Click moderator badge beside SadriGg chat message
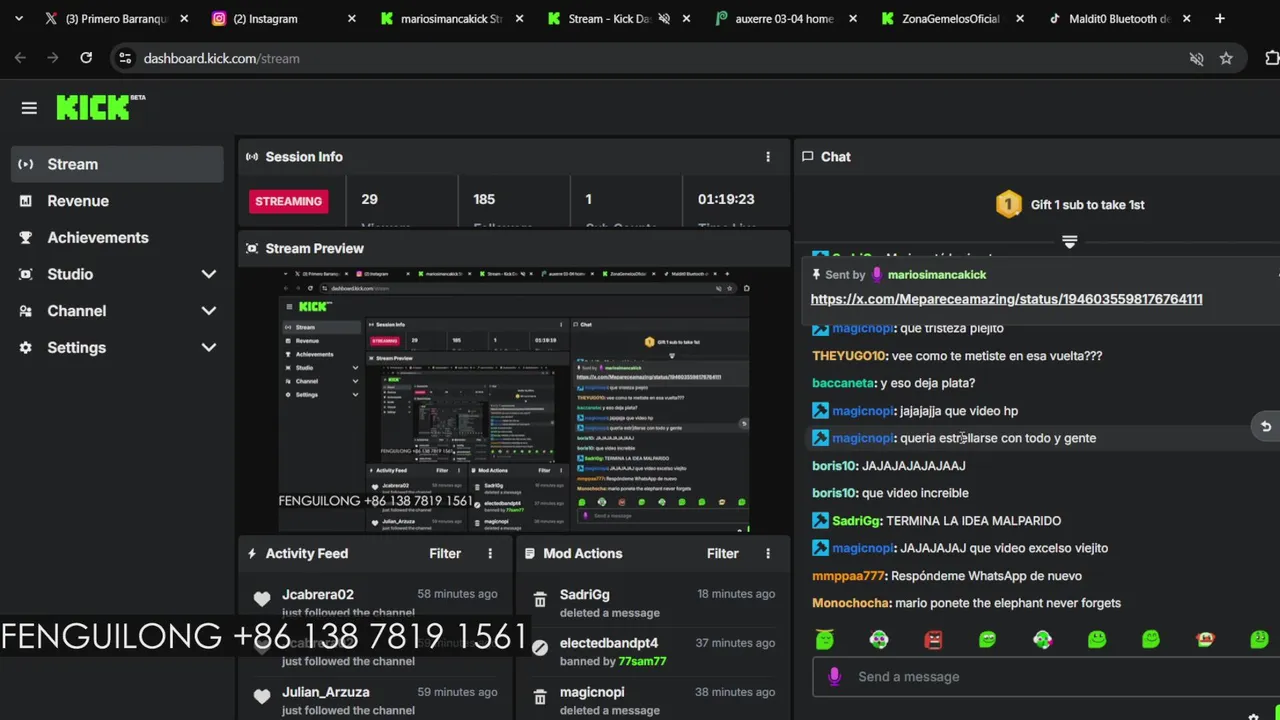The height and width of the screenshot is (720, 1280). point(820,520)
